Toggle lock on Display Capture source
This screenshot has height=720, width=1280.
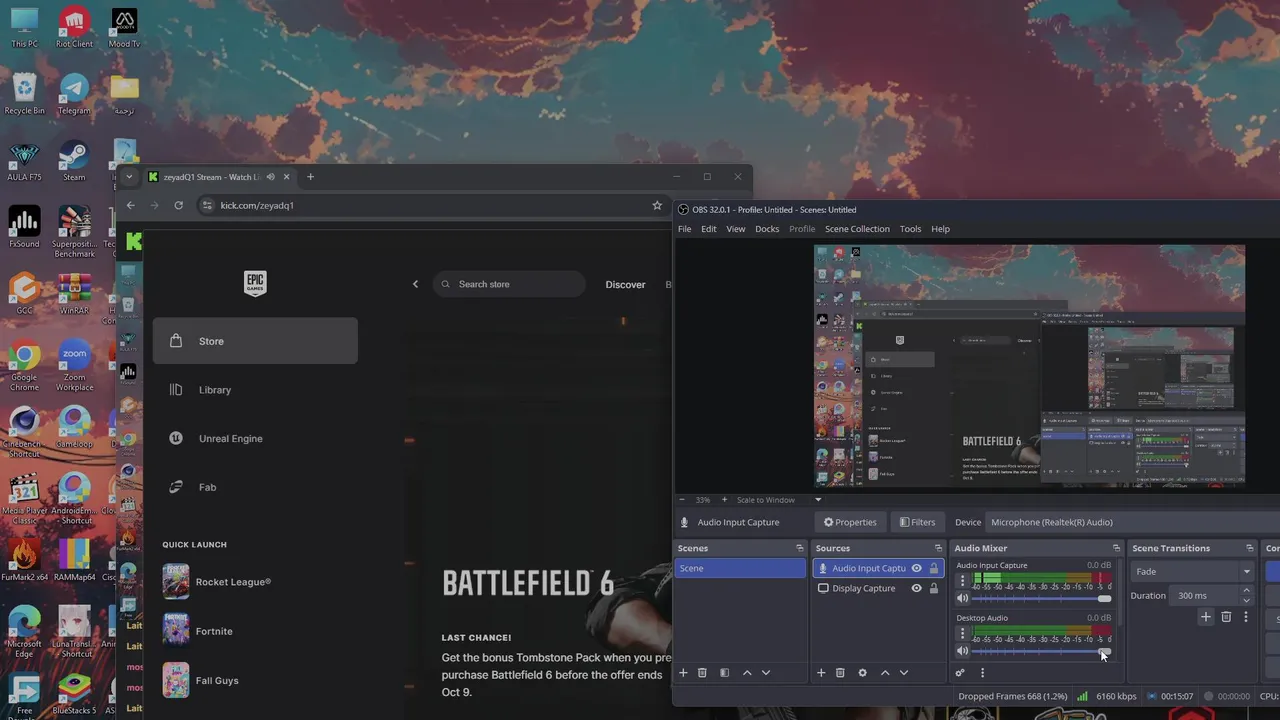pyautogui.click(x=934, y=588)
